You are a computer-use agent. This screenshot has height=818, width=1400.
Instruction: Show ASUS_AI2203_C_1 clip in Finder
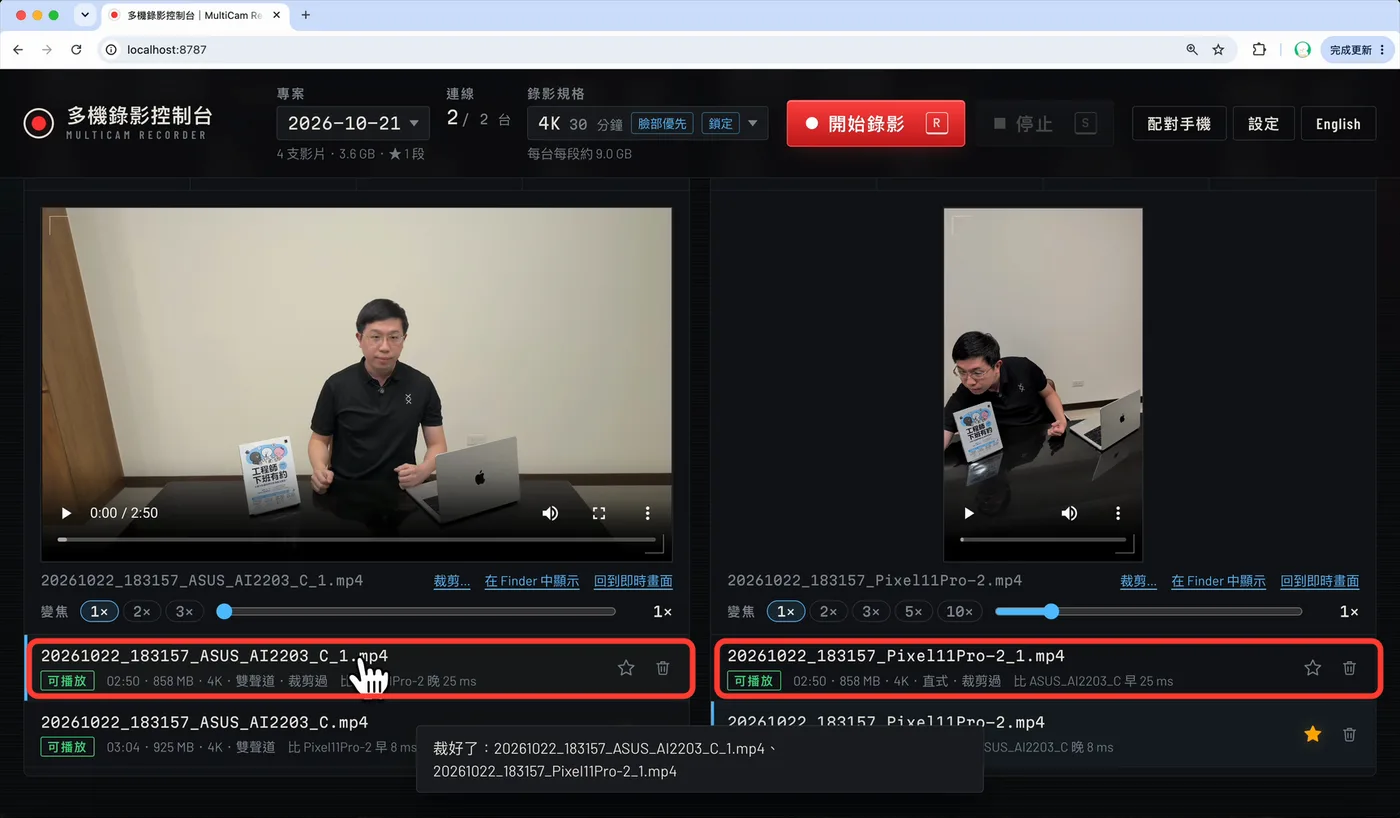tap(532, 581)
